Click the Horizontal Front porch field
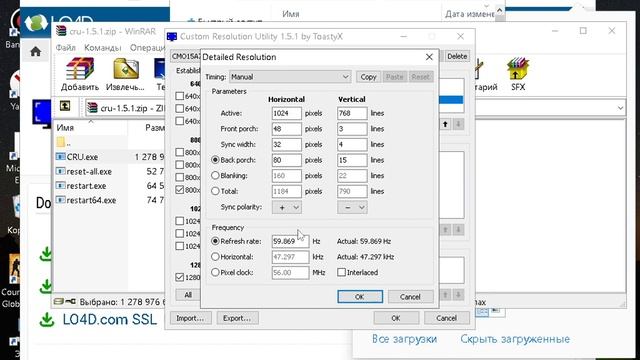Image resolution: width=640 pixels, height=360 pixels. coord(287,129)
